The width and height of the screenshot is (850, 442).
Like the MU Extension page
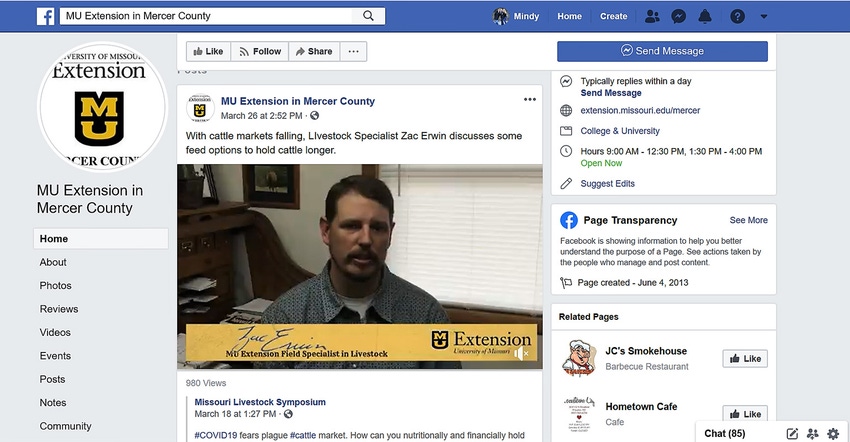(x=209, y=52)
